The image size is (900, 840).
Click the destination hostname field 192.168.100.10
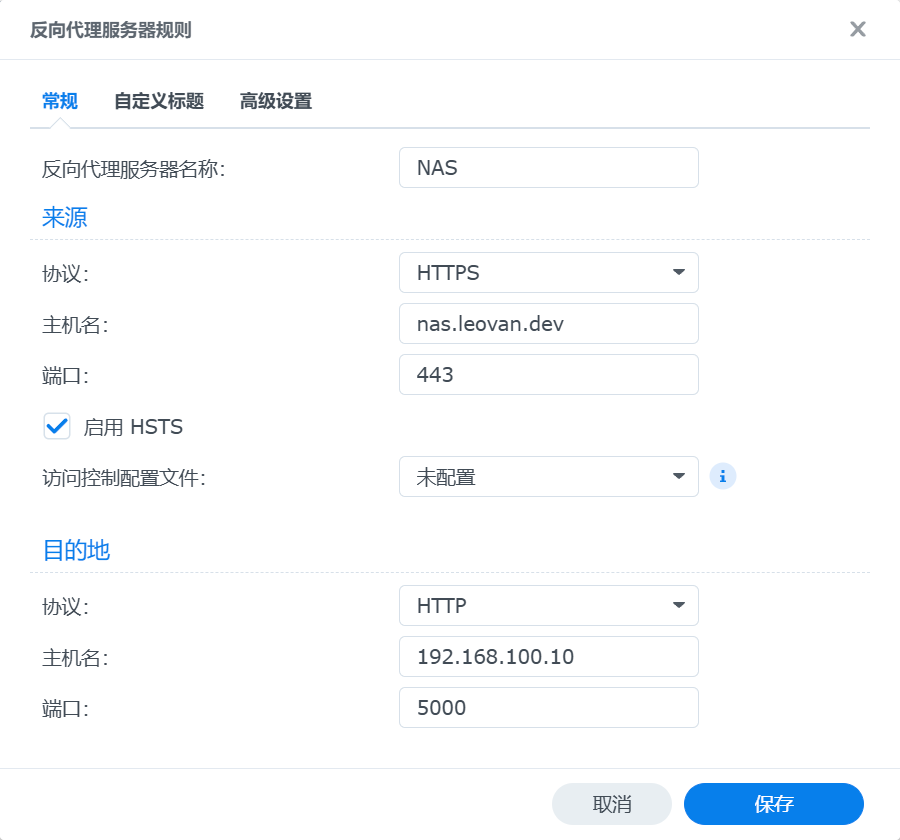point(548,656)
